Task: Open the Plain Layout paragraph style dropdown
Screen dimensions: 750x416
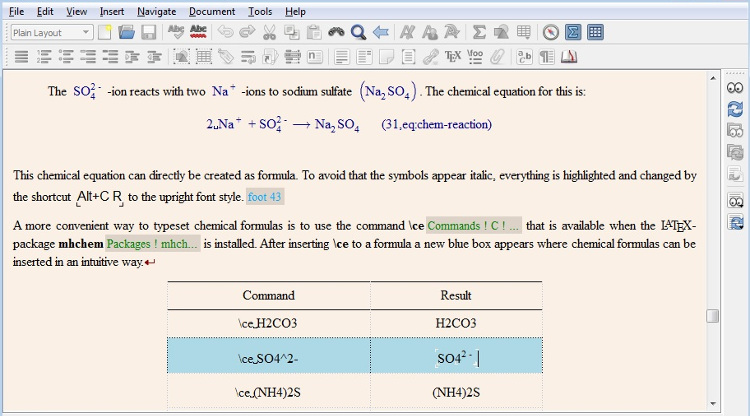Action: pyautogui.click(x=52, y=33)
